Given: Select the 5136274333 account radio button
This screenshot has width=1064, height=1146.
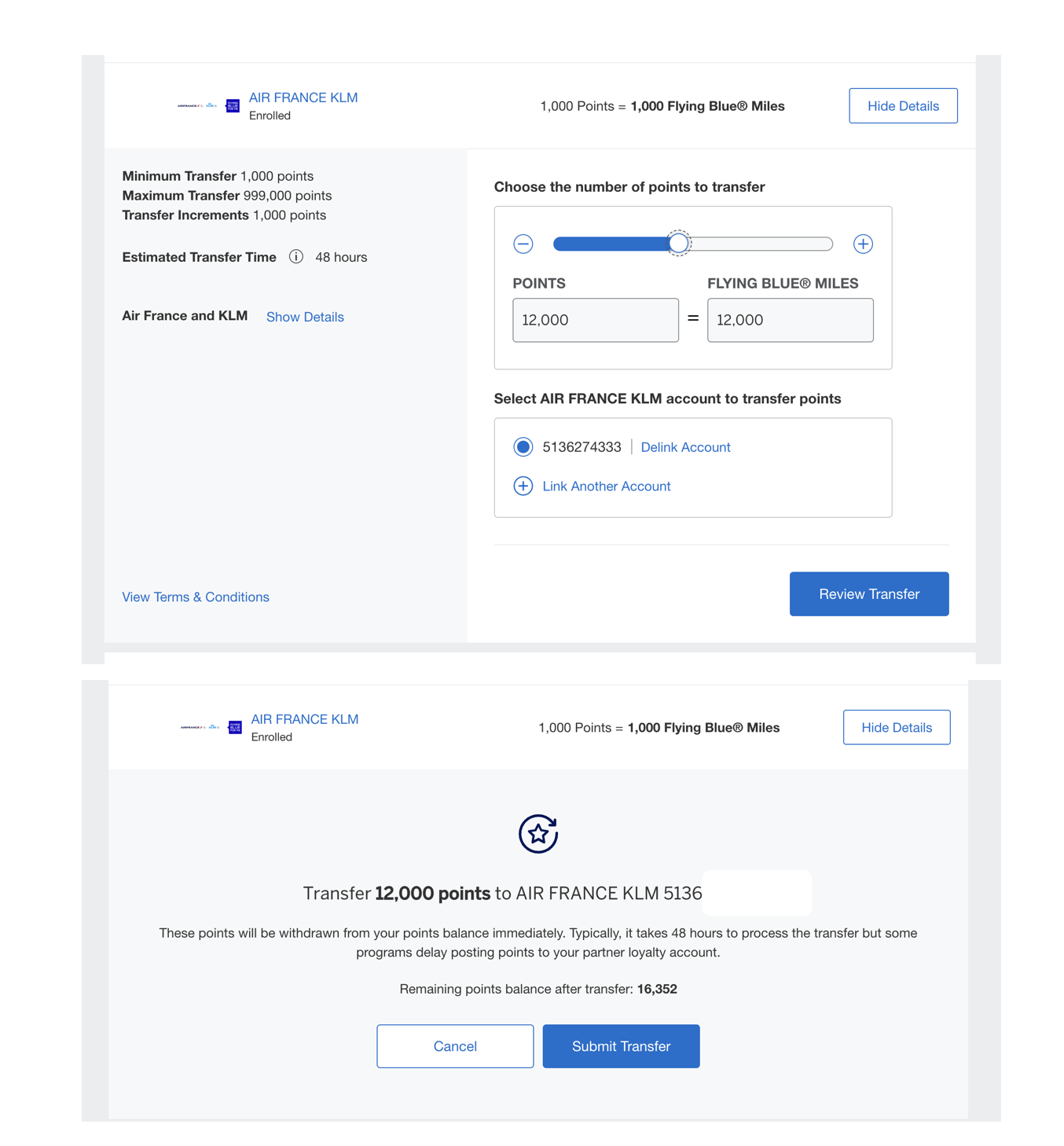Looking at the screenshot, I should coord(523,446).
